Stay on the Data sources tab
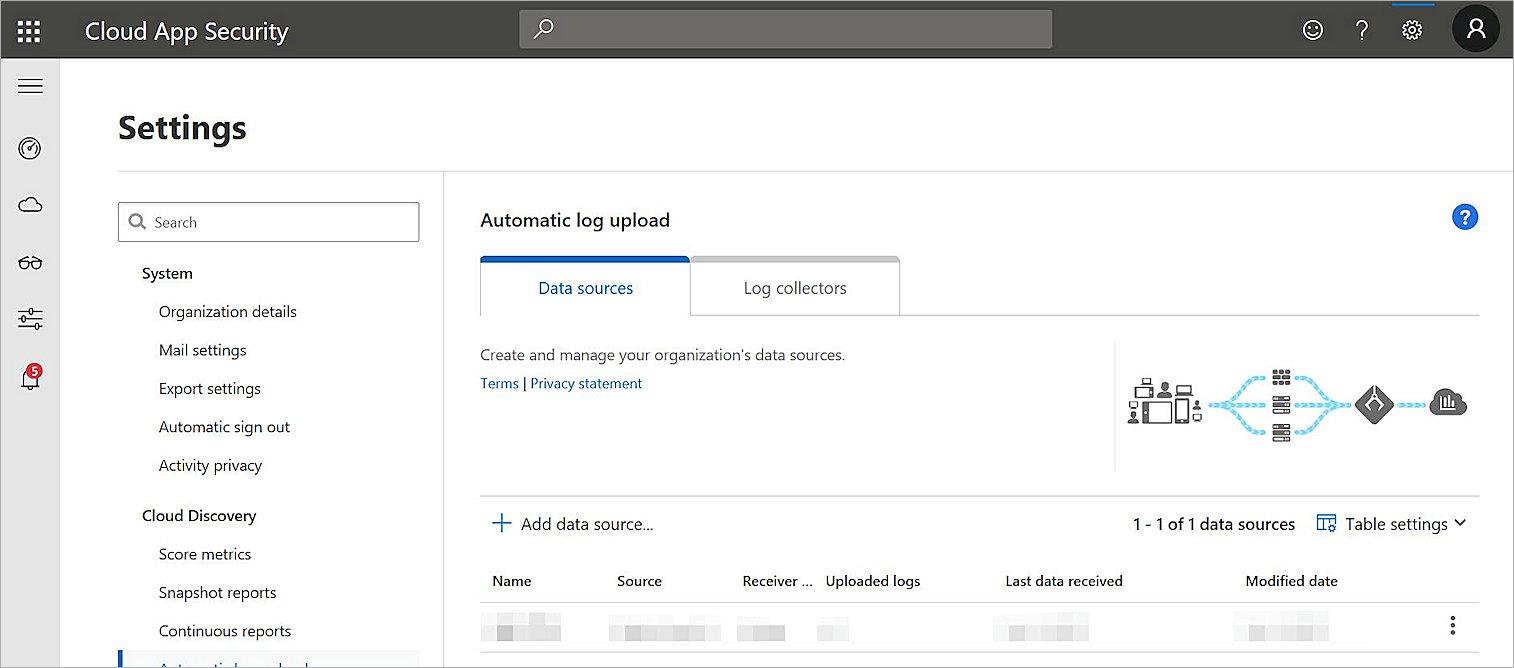1514x668 pixels. (585, 287)
